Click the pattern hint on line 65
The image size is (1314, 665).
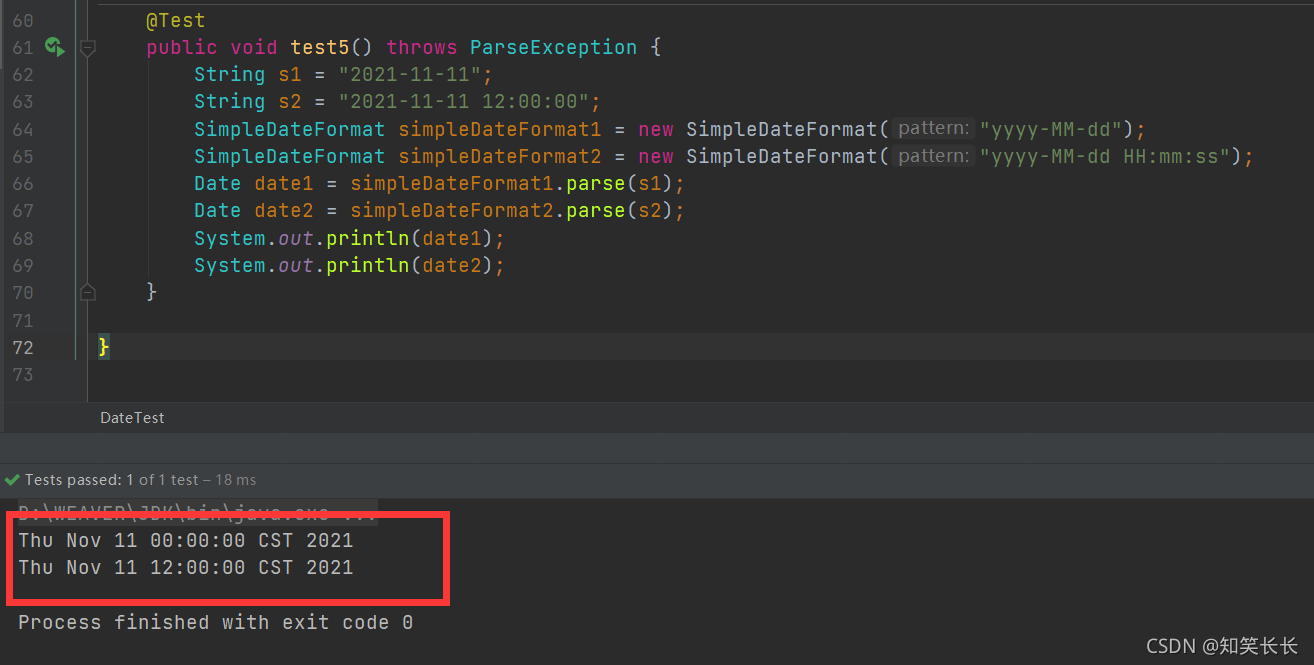(932, 156)
